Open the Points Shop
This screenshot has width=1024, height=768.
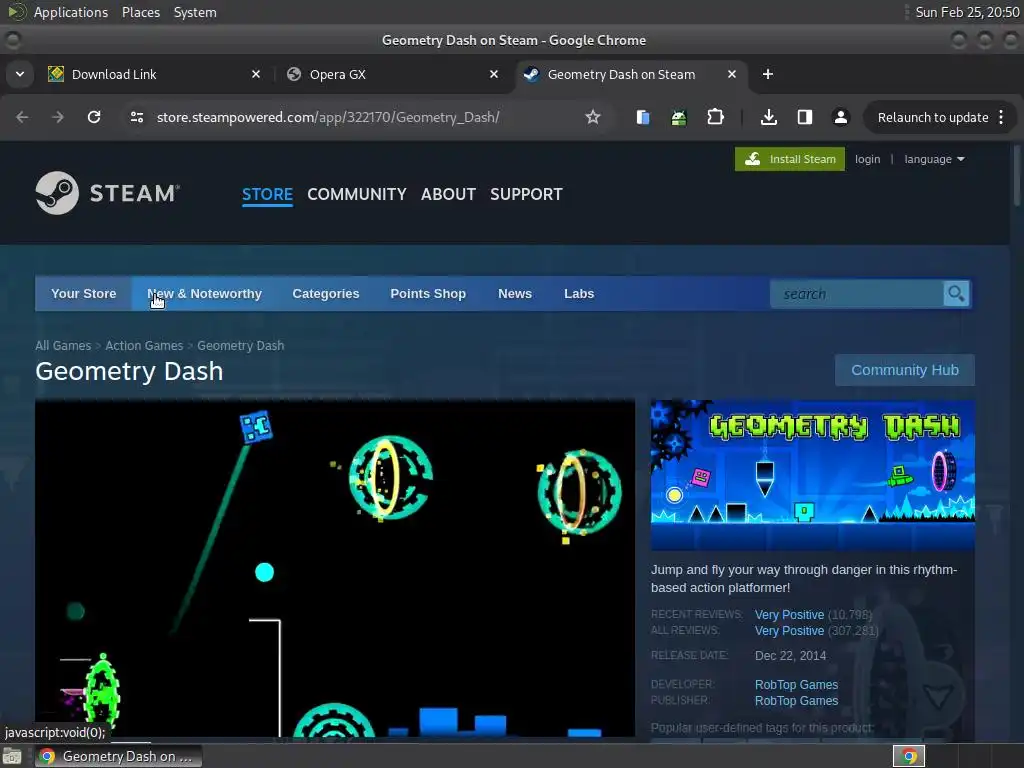tap(428, 293)
